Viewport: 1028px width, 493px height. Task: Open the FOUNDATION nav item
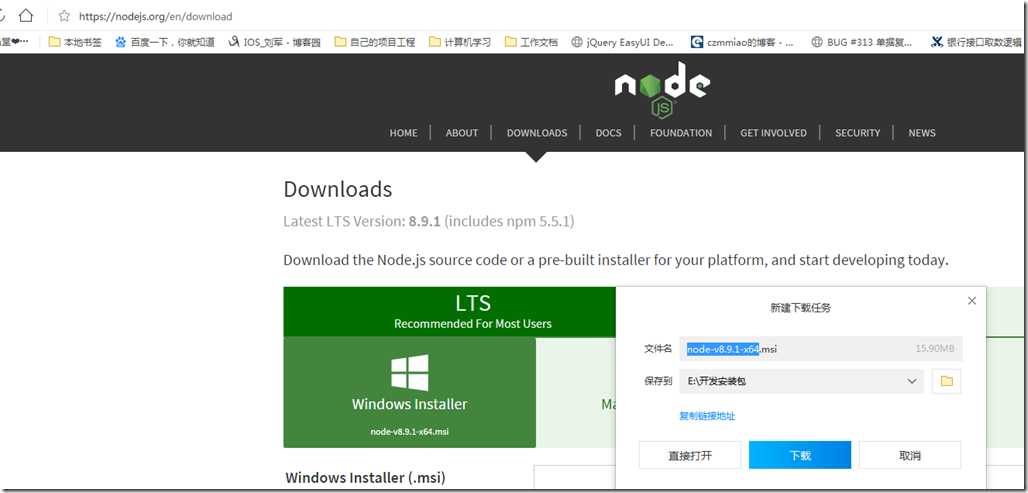tap(681, 132)
